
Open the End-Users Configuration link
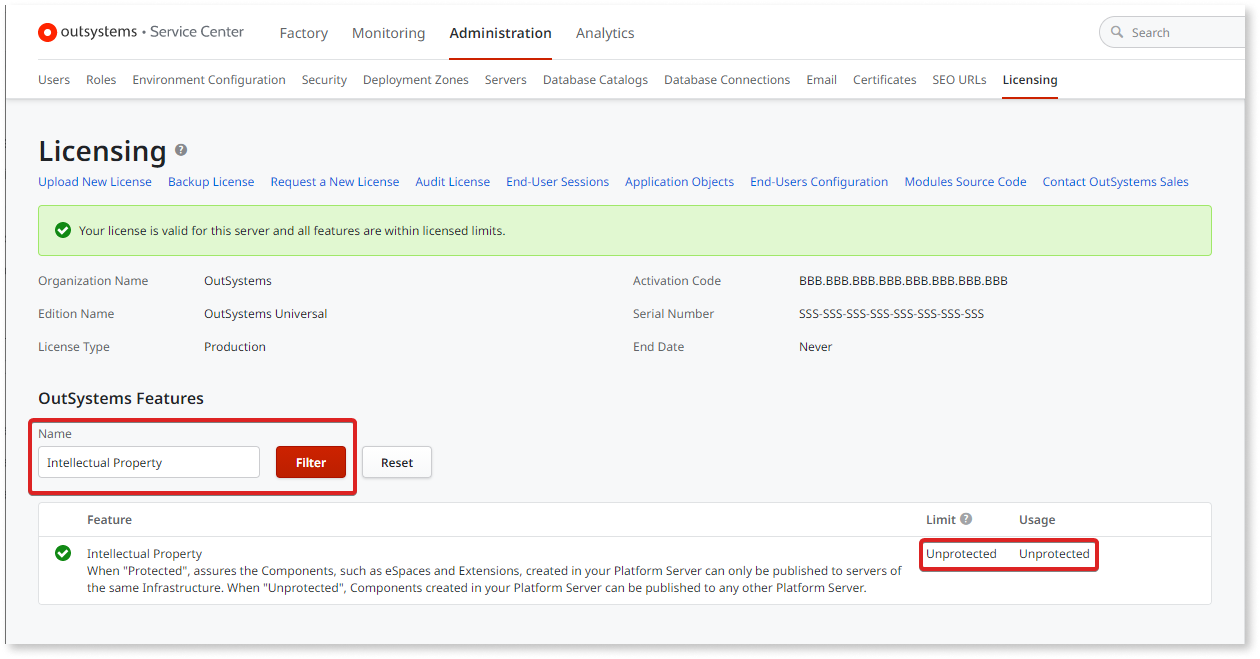tap(819, 182)
